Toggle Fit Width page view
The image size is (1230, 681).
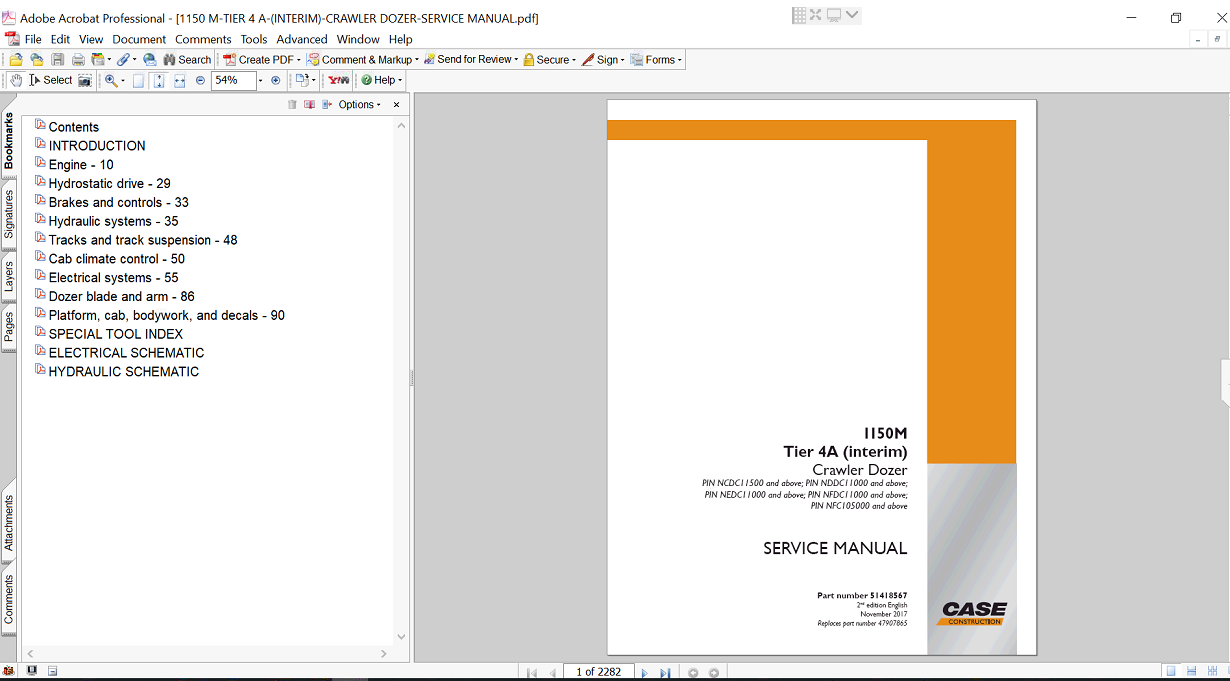(x=180, y=80)
